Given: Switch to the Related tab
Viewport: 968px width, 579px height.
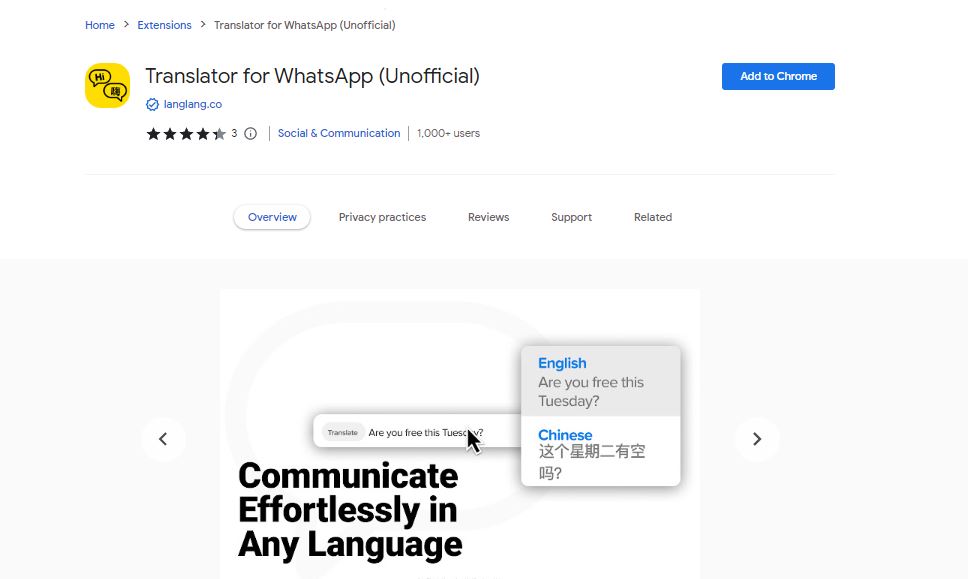Looking at the screenshot, I should point(653,217).
